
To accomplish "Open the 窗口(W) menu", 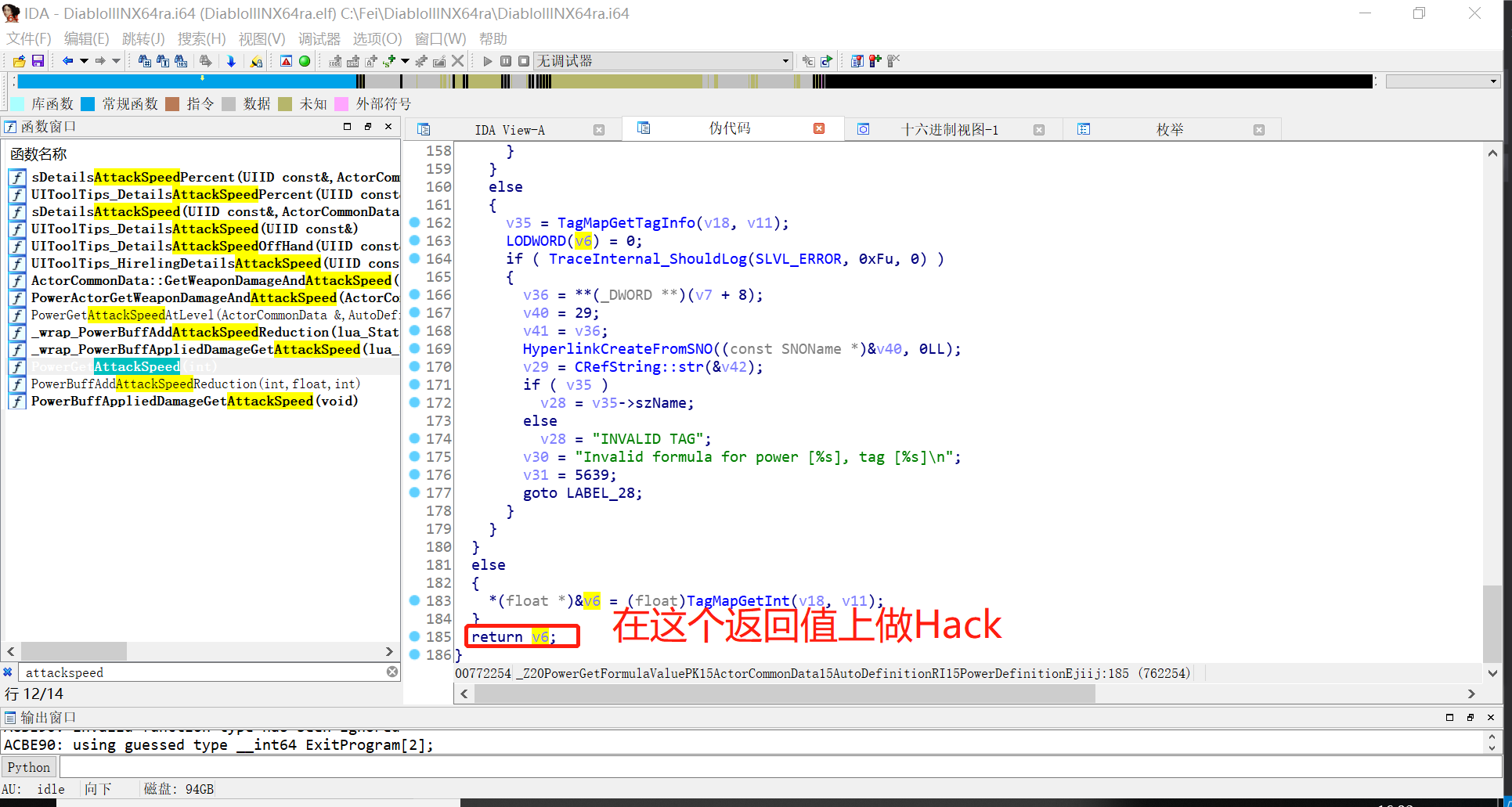I will click(440, 38).
